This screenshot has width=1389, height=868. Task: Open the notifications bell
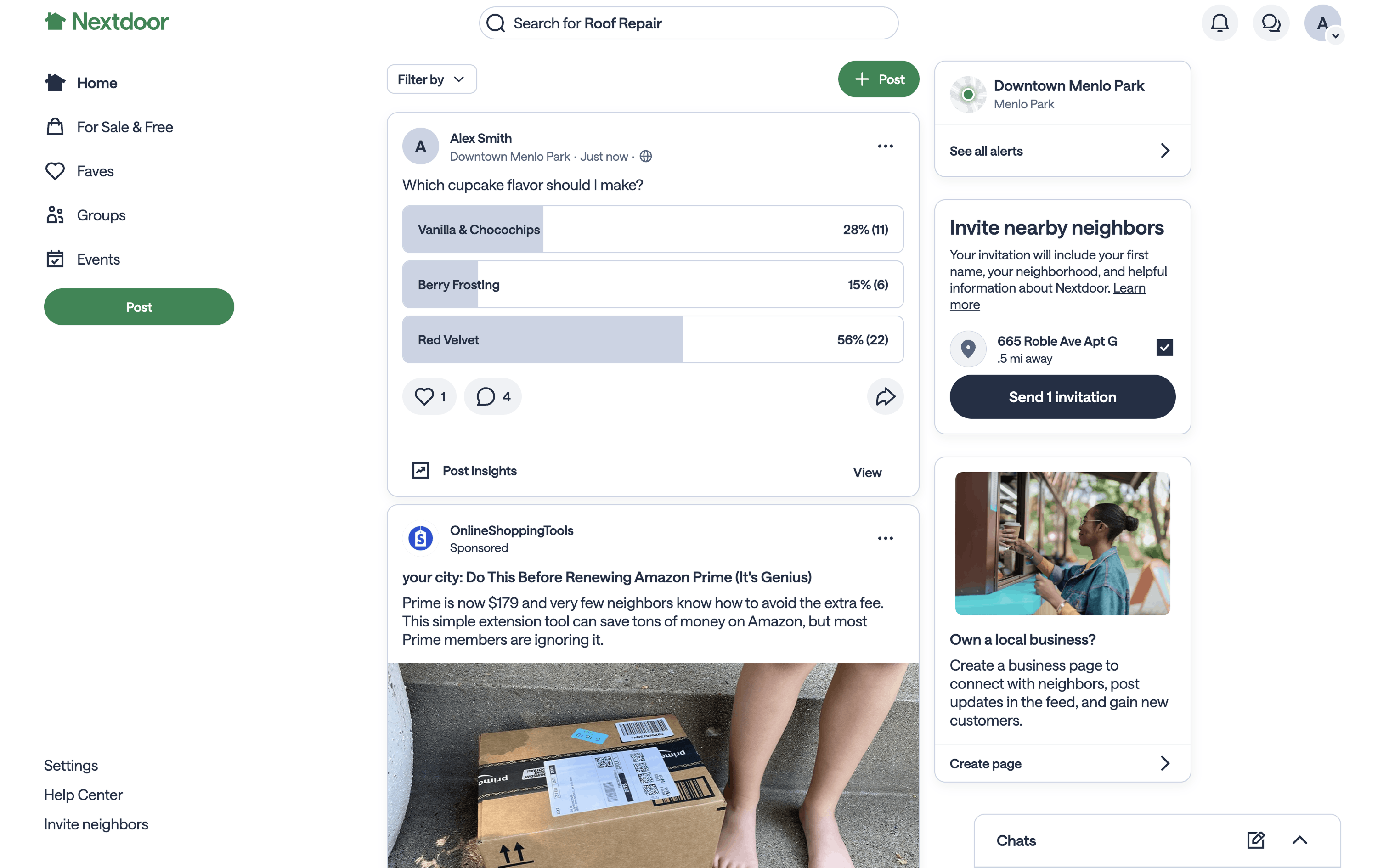[x=1220, y=23]
